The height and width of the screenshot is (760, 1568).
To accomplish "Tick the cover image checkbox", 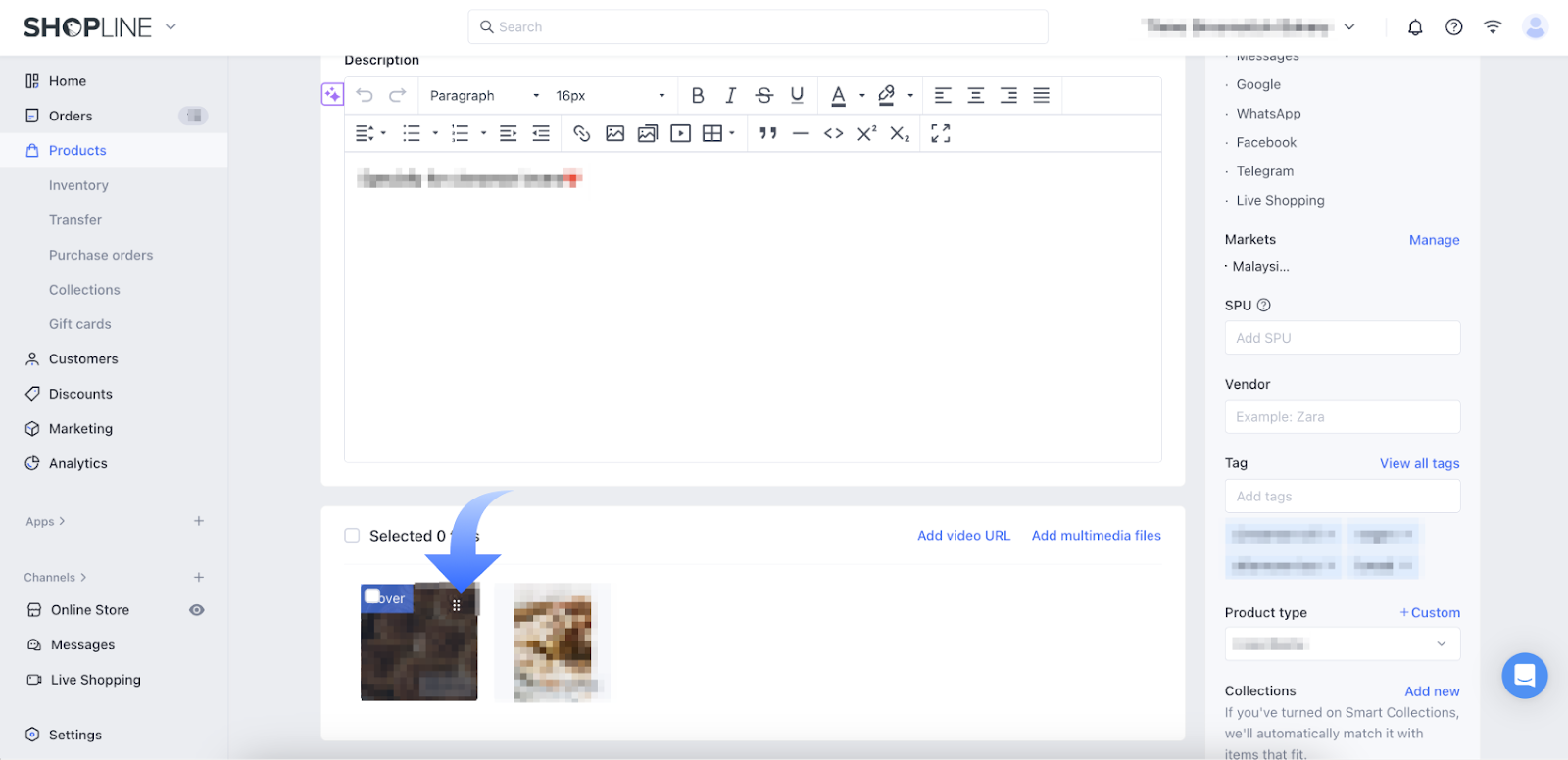I will [372, 595].
